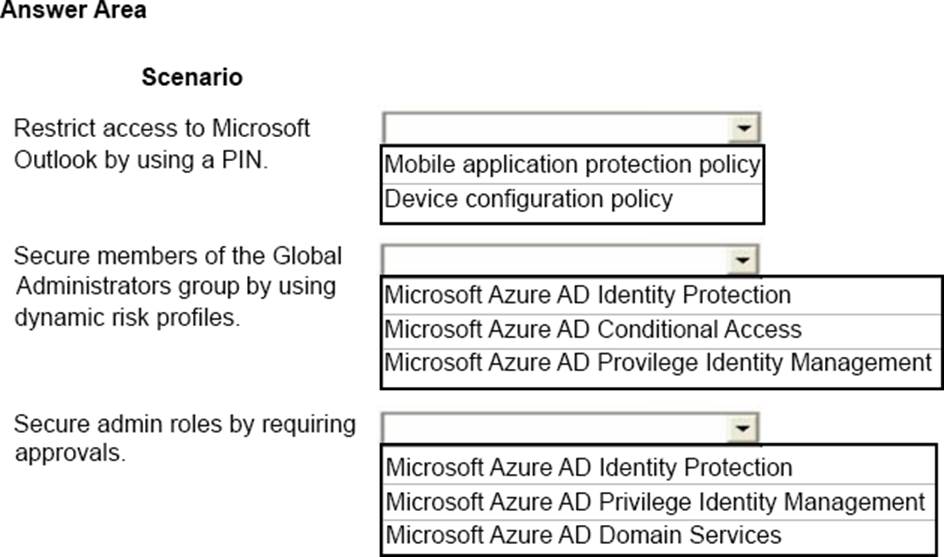Image resolution: width=944 pixels, height=557 pixels.
Task: Select 'Device configuration policy' option
Action: tap(529, 199)
